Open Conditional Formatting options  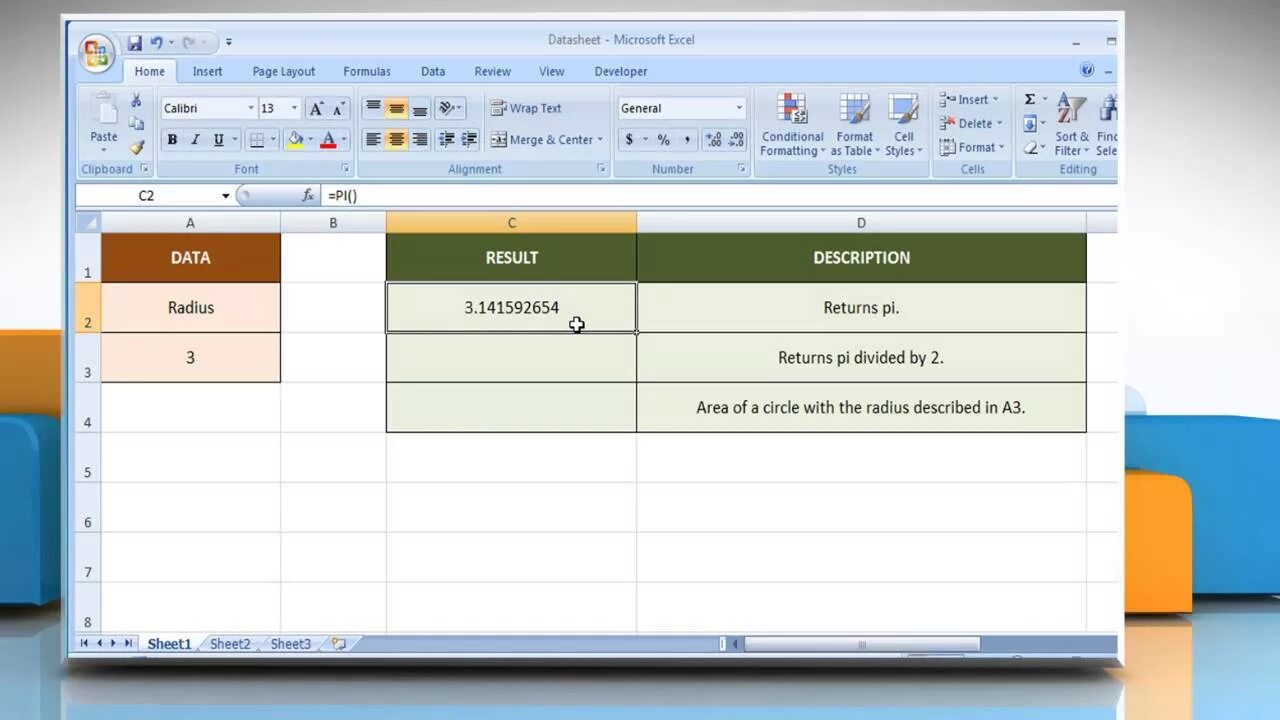point(792,125)
